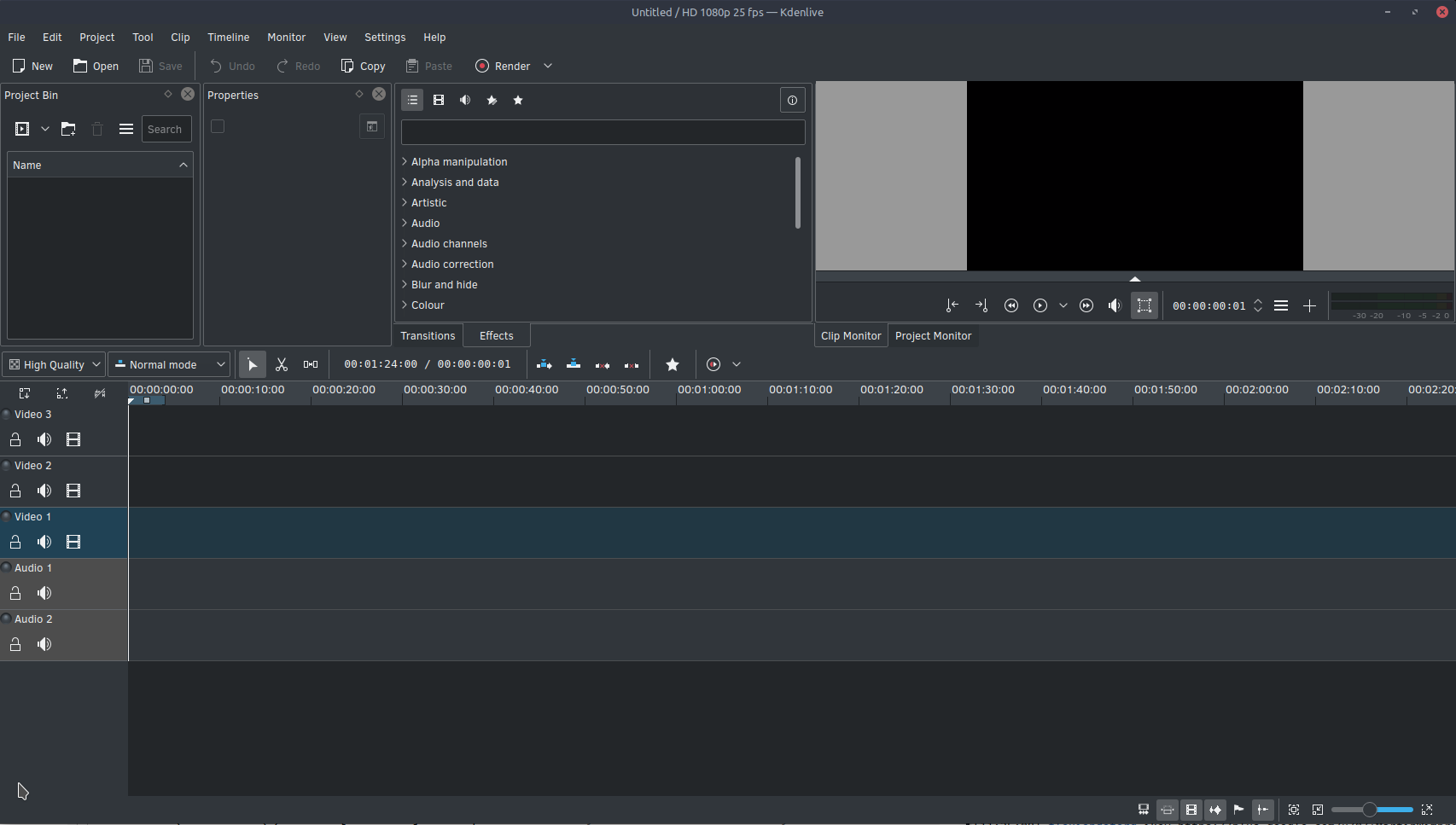This screenshot has height=825, width=1456.
Task: Click timeline ruler at 00:01:00:00
Action: (x=709, y=390)
